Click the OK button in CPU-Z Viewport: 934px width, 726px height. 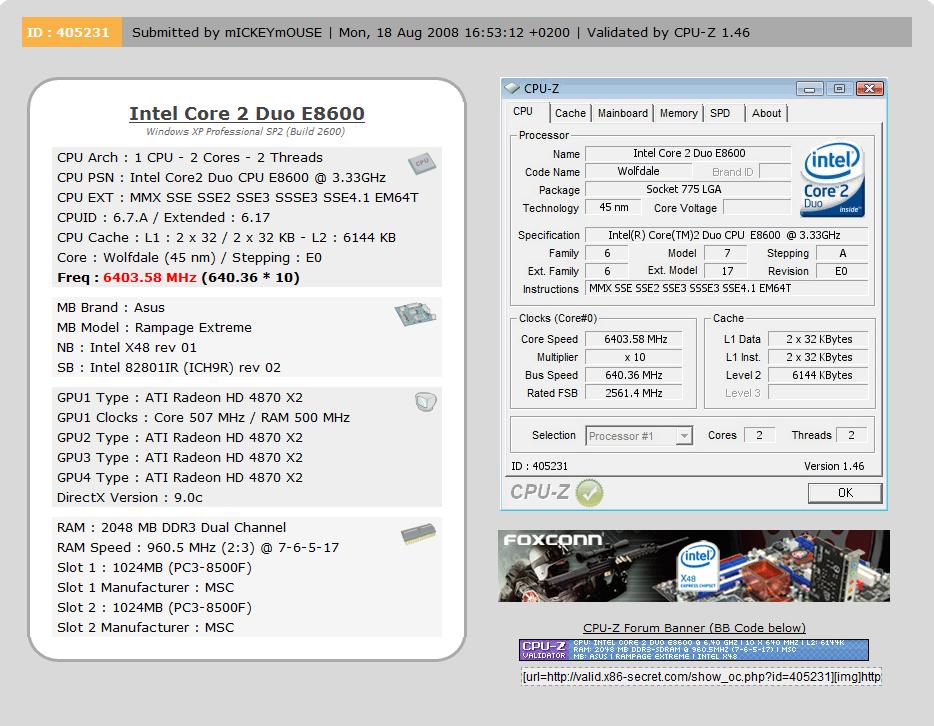click(x=845, y=493)
